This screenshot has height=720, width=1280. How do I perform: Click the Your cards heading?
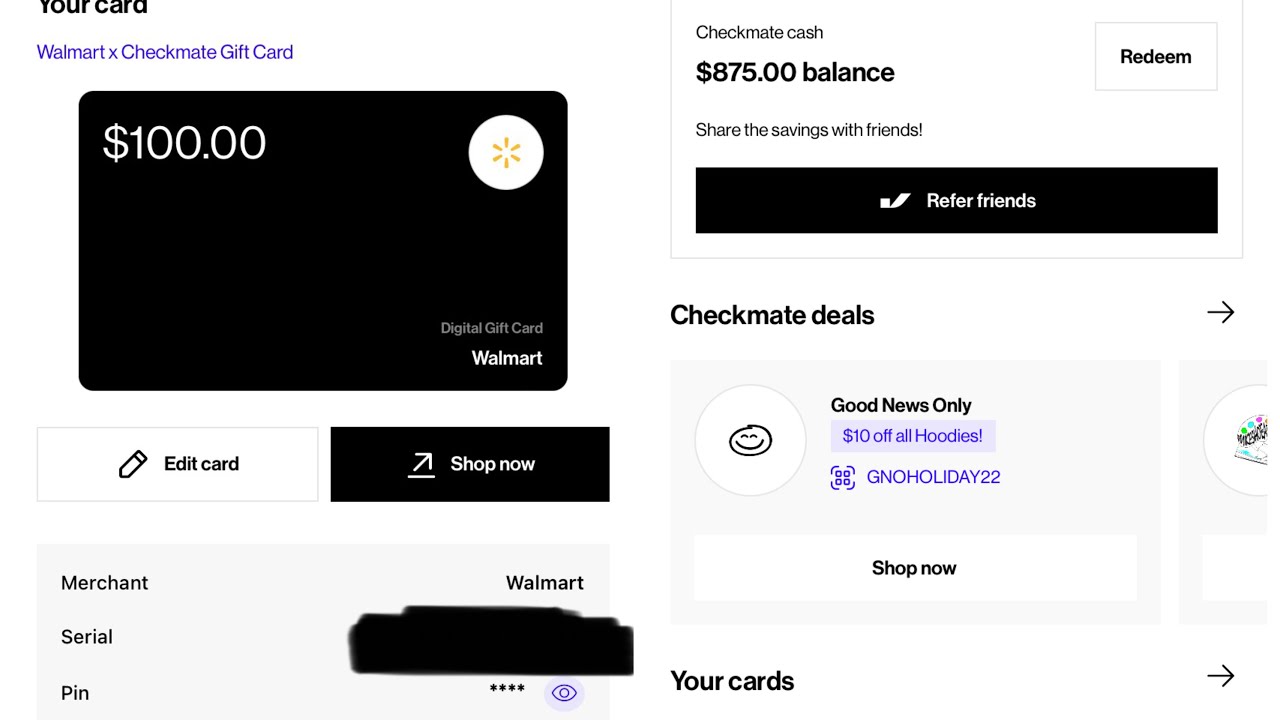pyautogui.click(x=732, y=681)
